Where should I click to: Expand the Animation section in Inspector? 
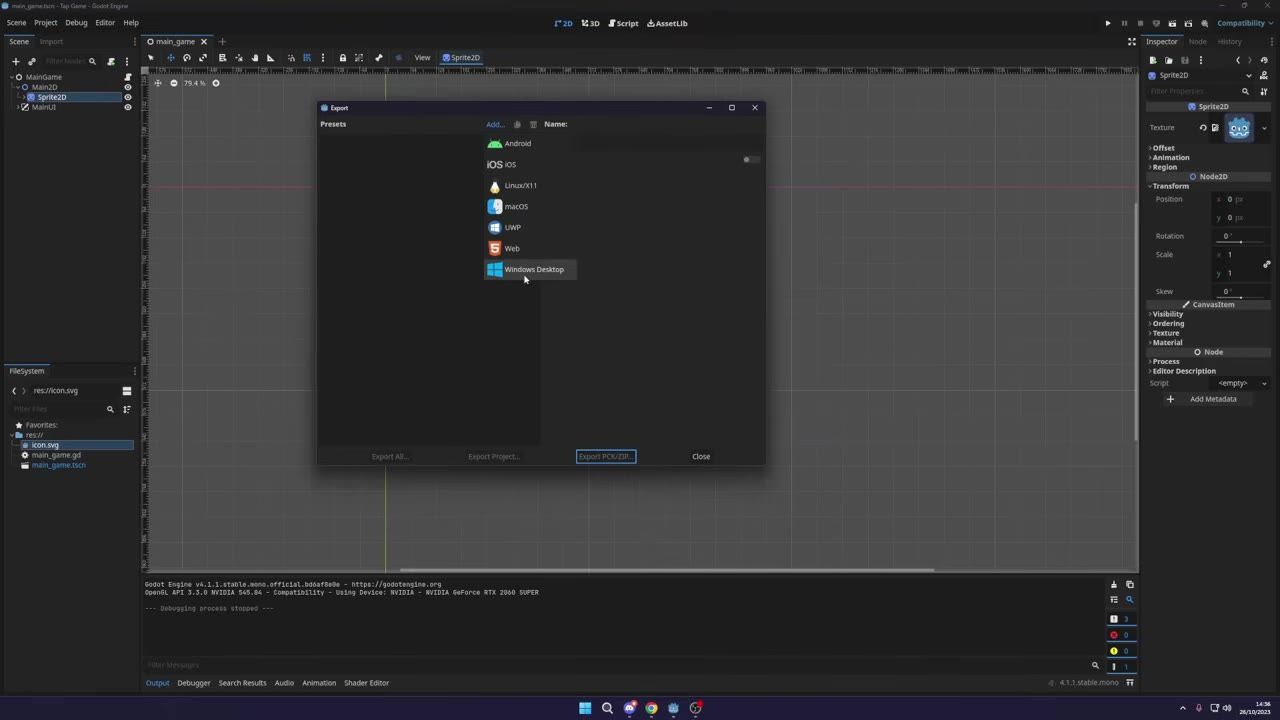coord(1170,157)
